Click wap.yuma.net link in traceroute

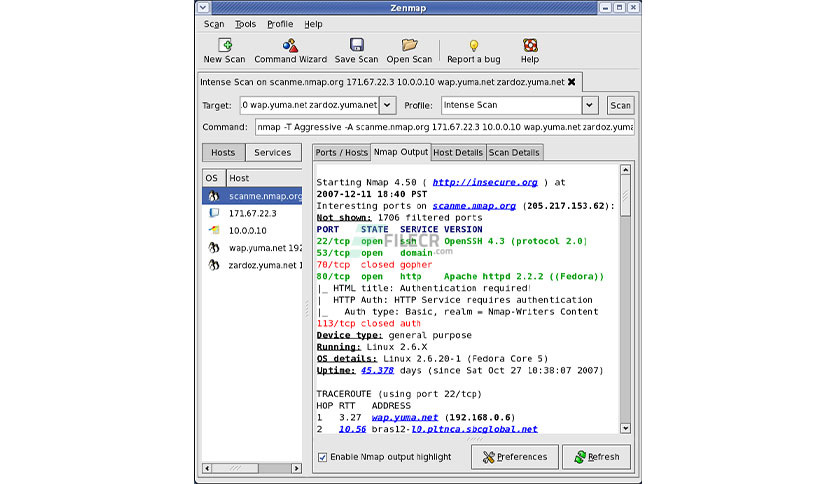[405, 417]
